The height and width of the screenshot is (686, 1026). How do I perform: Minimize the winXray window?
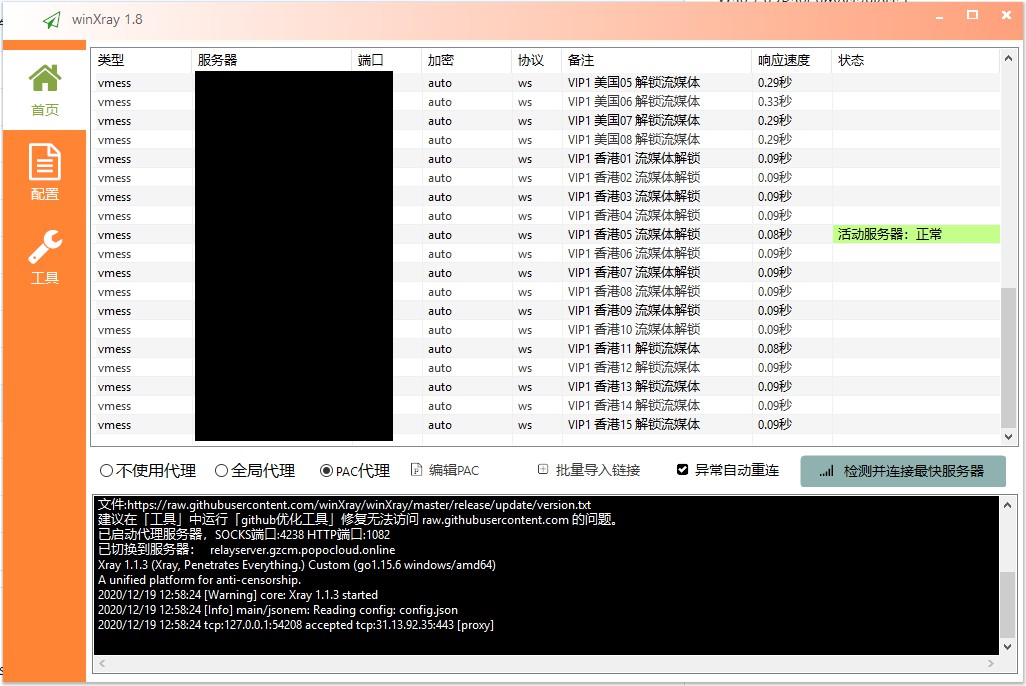940,16
